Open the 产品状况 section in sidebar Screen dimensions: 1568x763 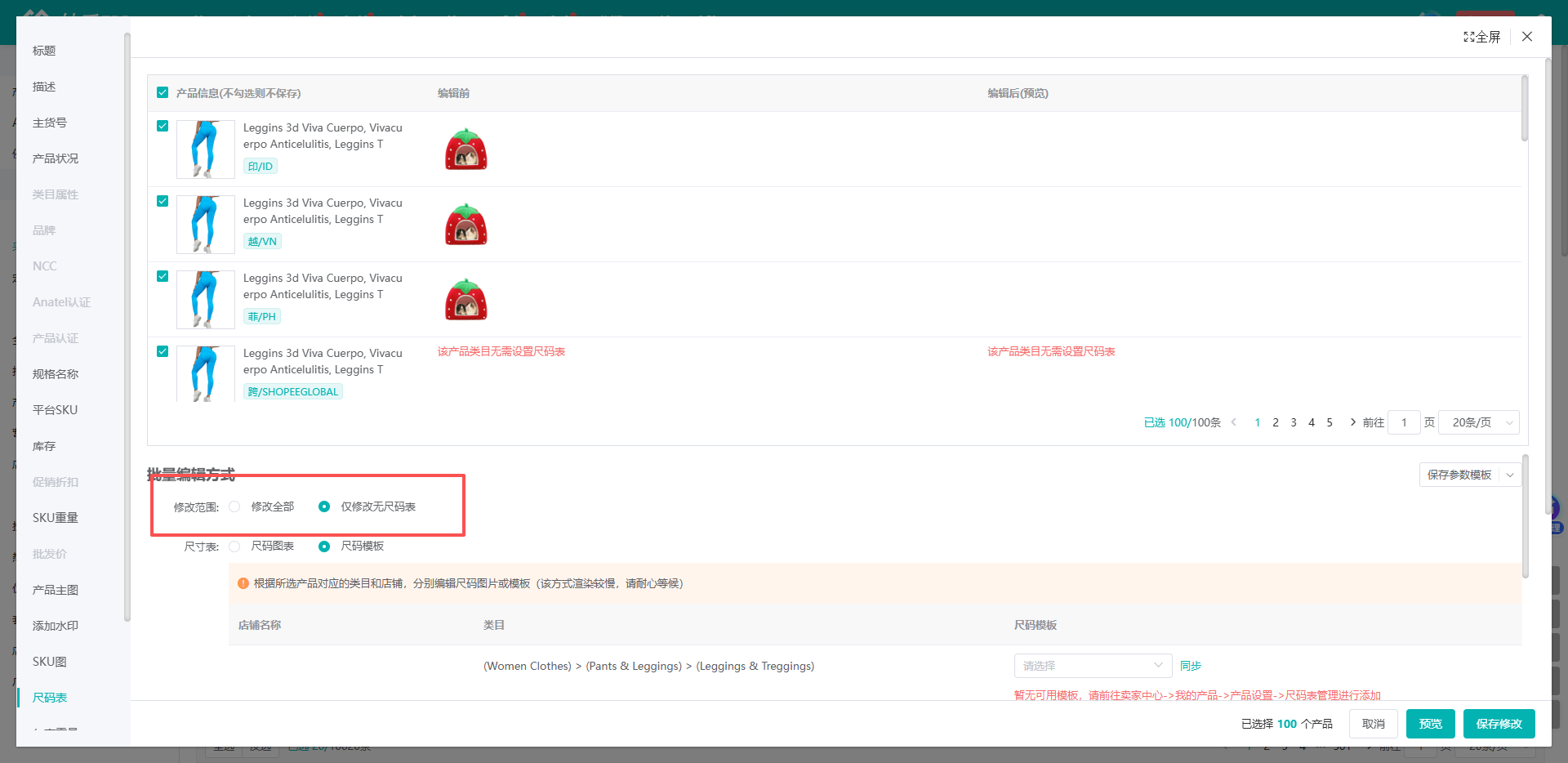click(56, 158)
